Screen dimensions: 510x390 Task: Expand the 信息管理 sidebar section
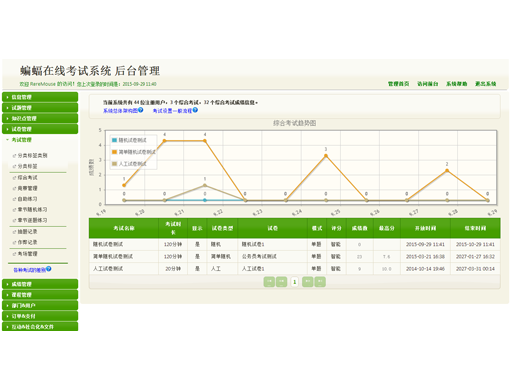40,97
